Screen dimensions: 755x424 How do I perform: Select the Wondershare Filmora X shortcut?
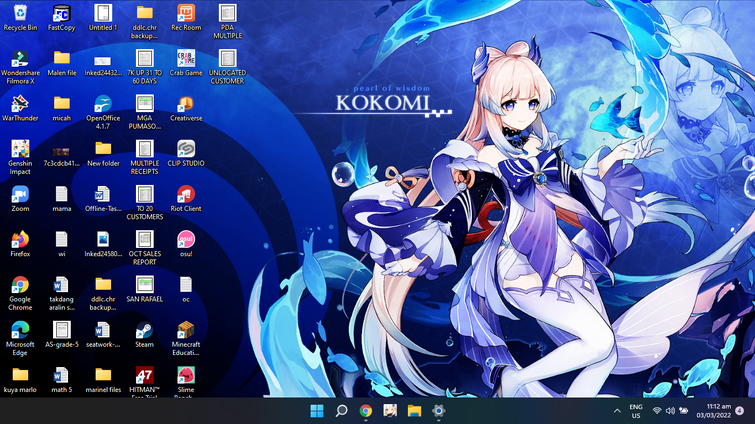(x=20, y=67)
